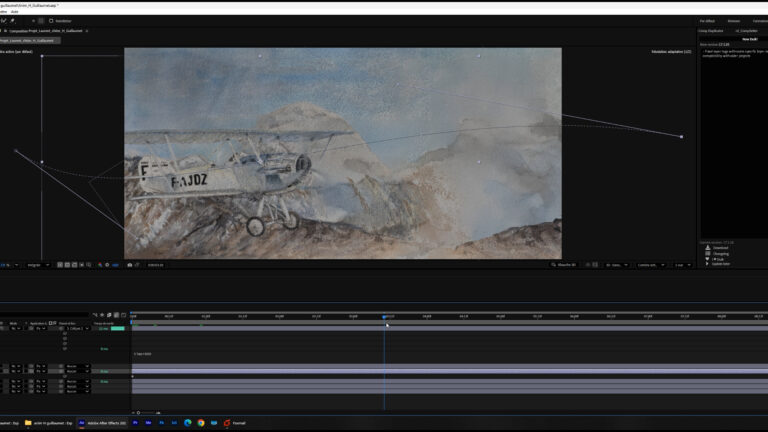Toggle the shy layers icon in timeline
Viewport: 768px width, 432px height.
click(x=102, y=315)
